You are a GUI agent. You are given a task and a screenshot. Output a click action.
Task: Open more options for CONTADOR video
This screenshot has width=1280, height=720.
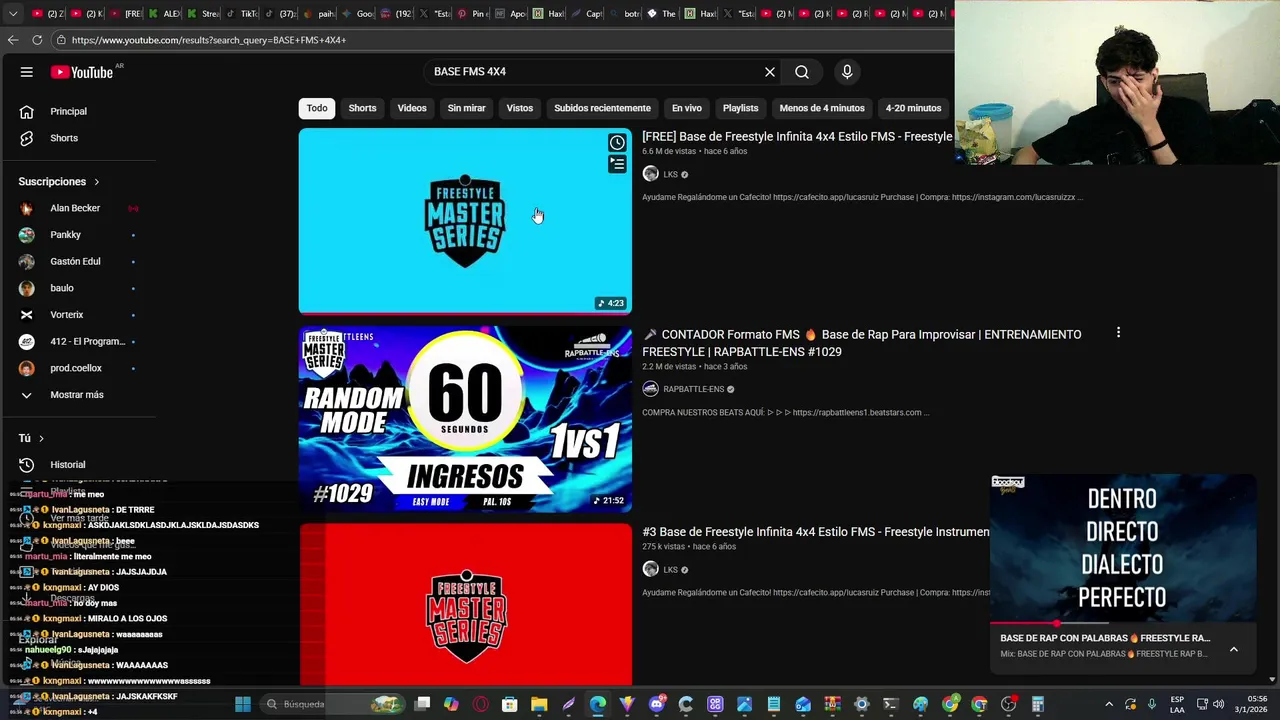click(1118, 333)
